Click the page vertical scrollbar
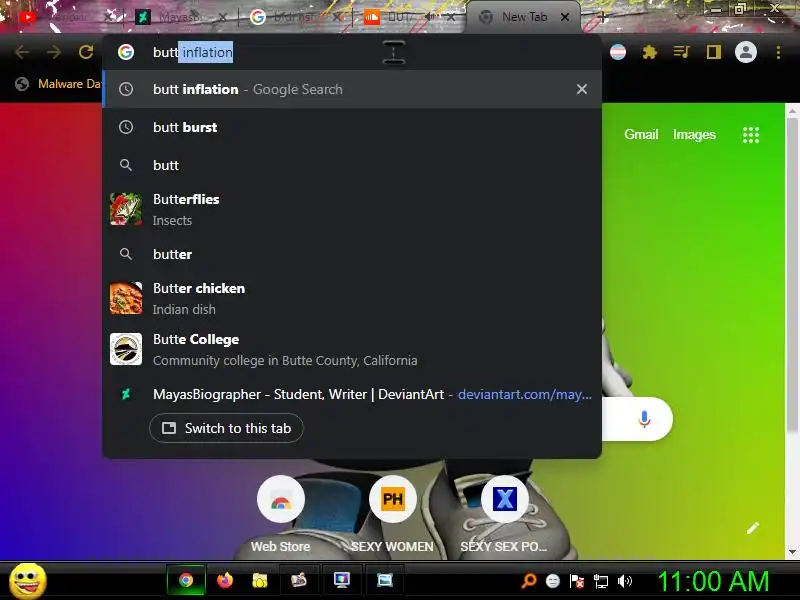Image resolution: width=800 pixels, height=600 pixels. (x=792, y=276)
